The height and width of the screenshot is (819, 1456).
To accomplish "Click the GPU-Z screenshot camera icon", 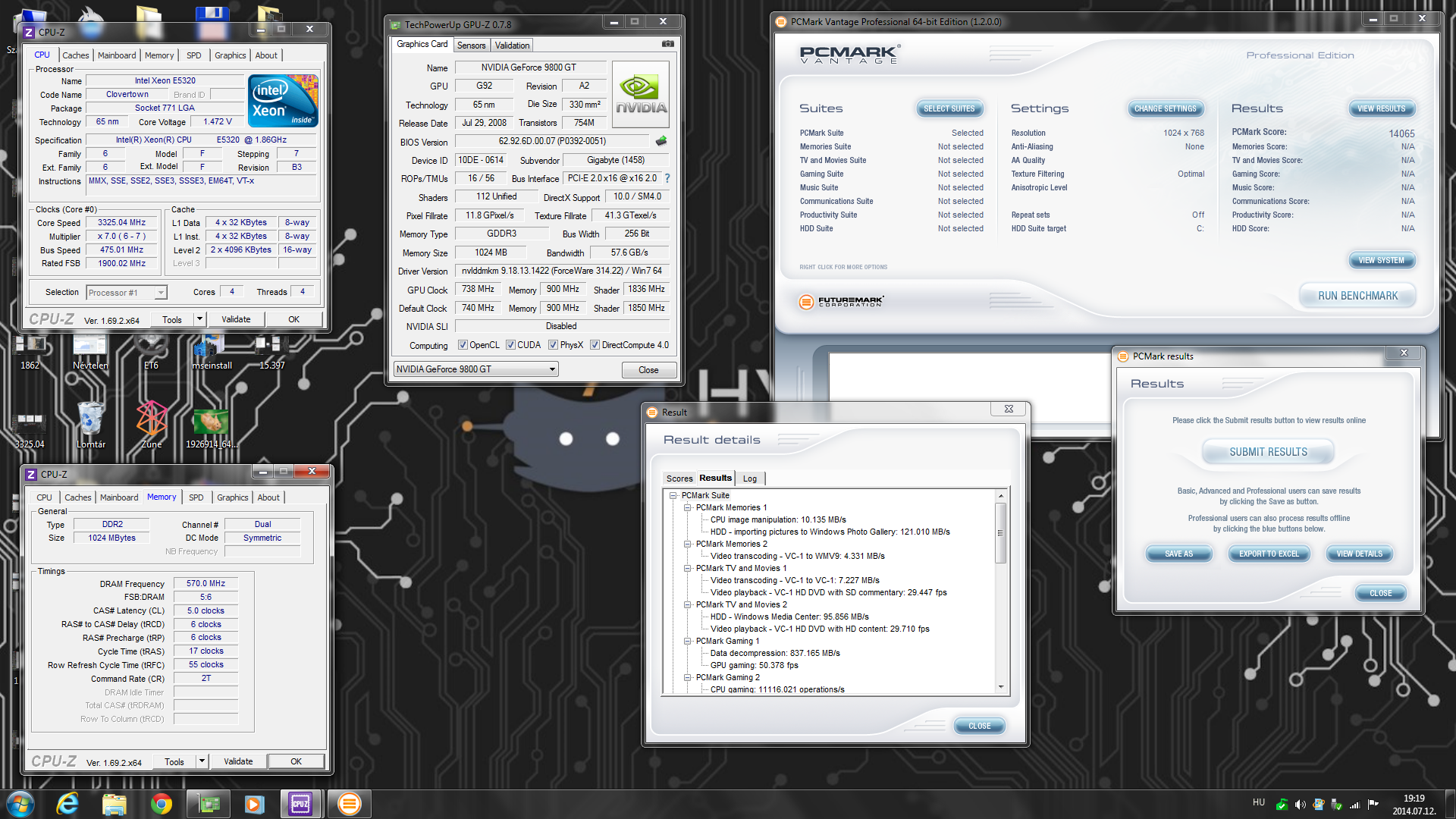I will tap(667, 44).
